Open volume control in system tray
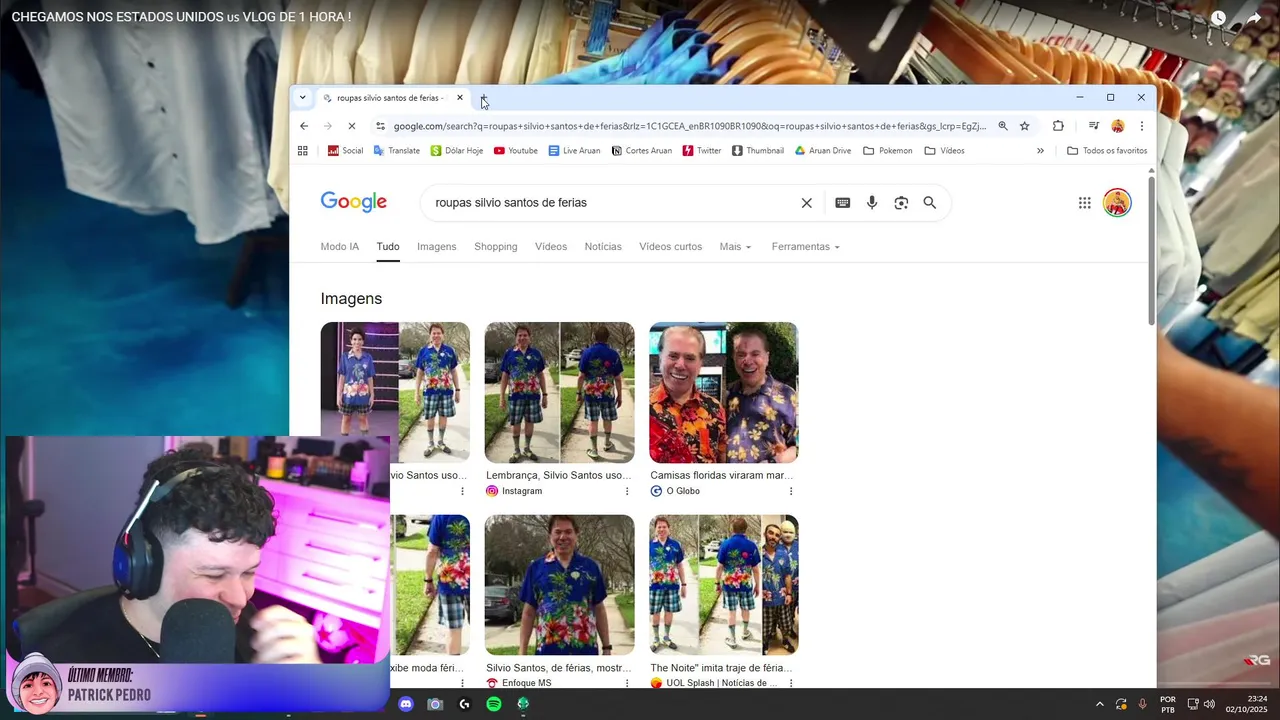This screenshot has height=720, width=1280. (x=1209, y=704)
